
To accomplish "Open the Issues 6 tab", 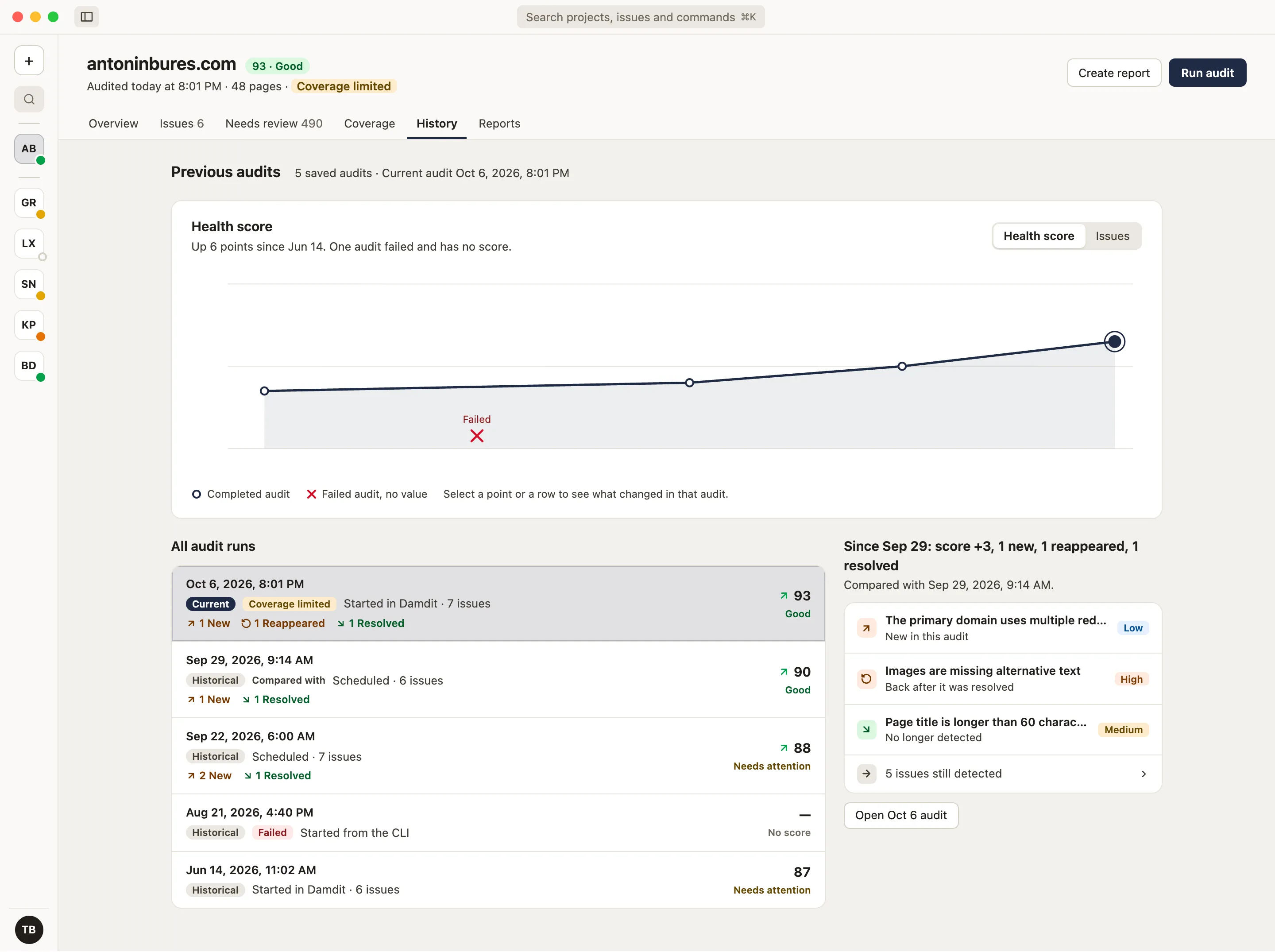I will coord(182,124).
